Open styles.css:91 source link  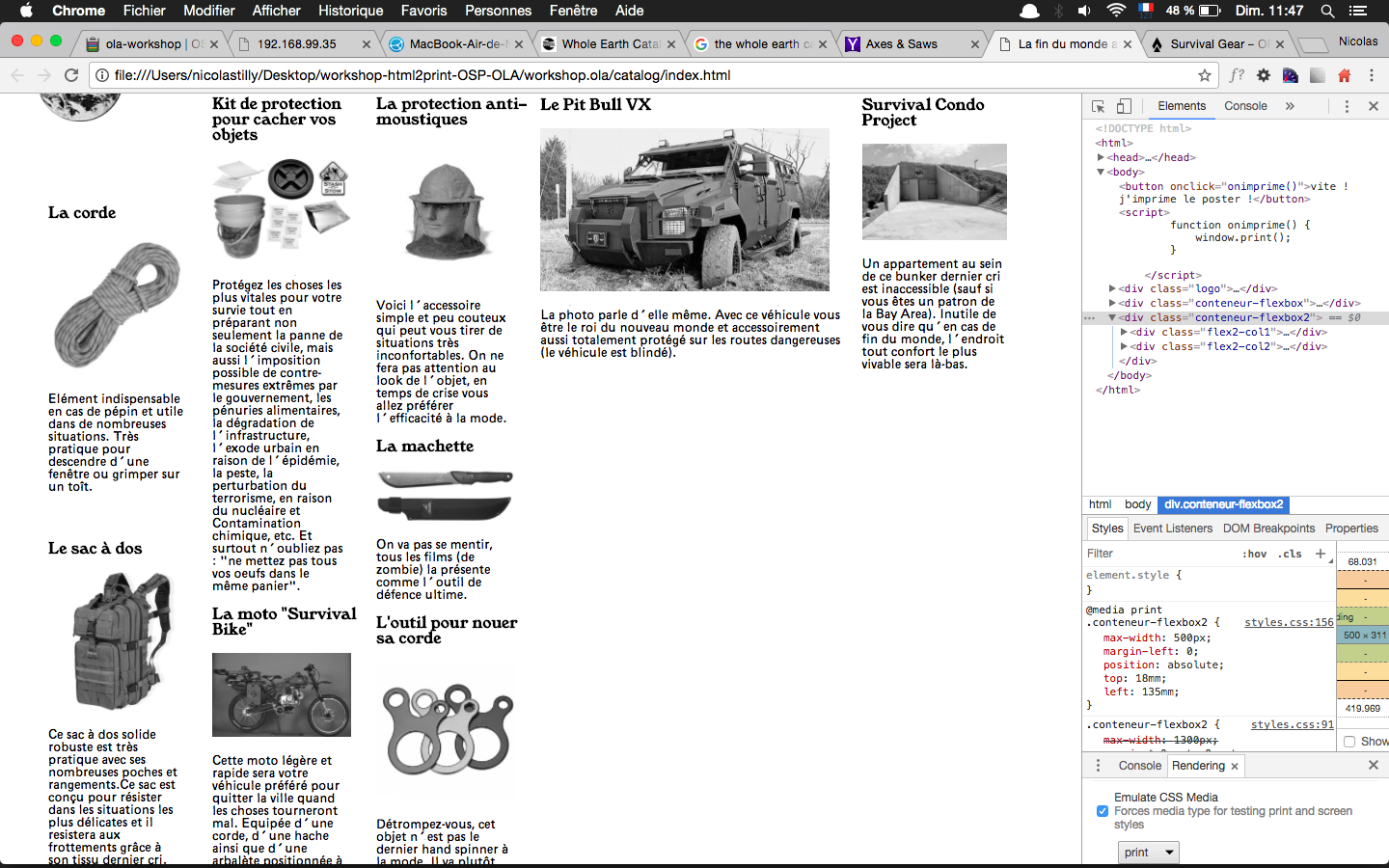click(x=1293, y=724)
